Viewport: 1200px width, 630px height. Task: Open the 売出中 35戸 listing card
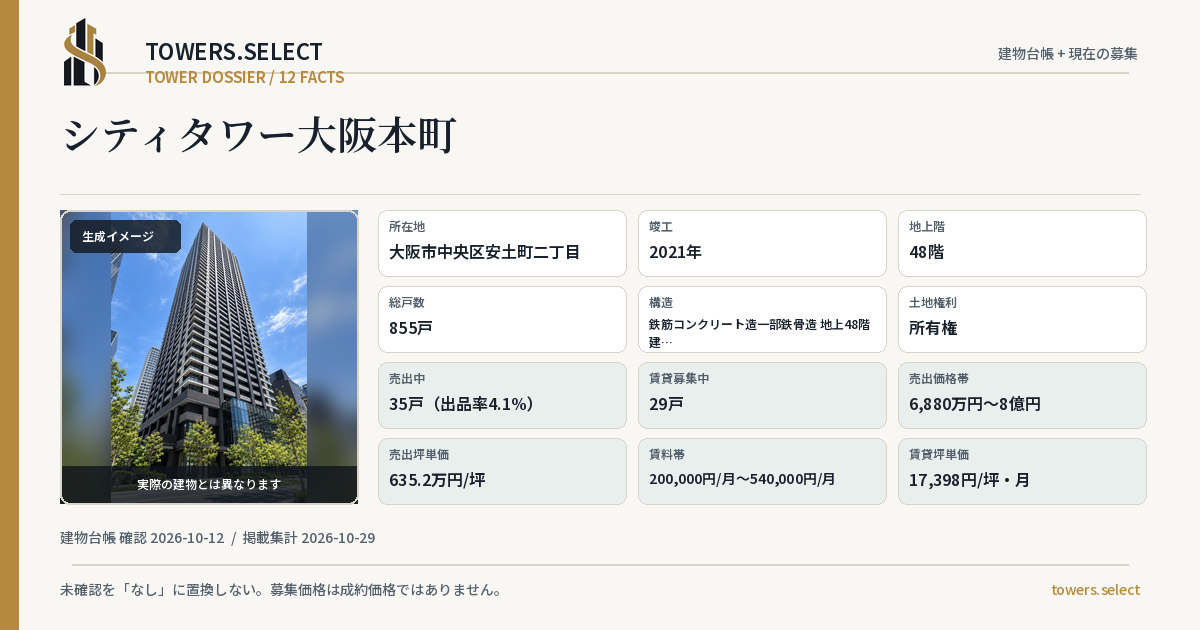tap(502, 395)
